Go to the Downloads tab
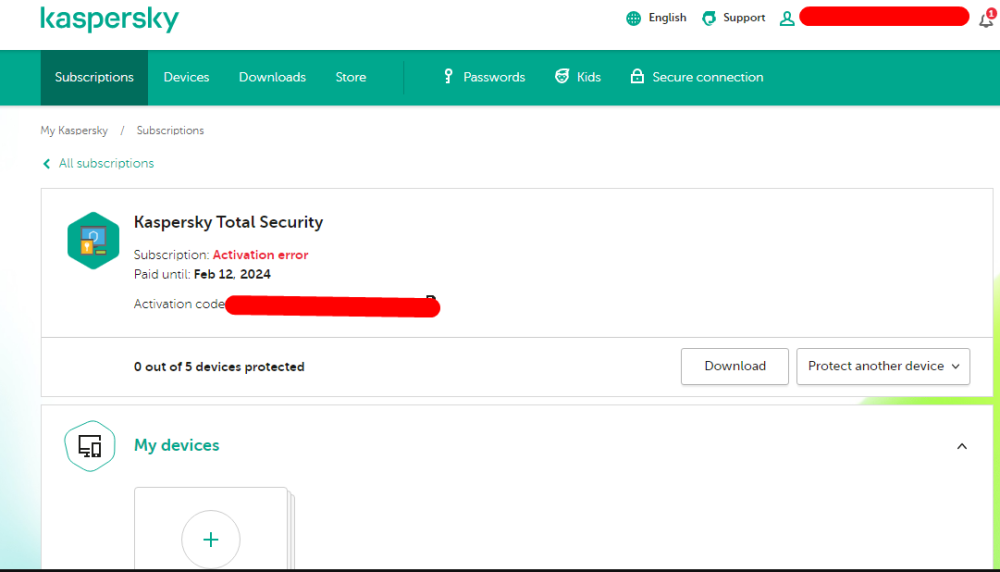Image resolution: width=1000 pixels, height=572 pixels. 272,77
